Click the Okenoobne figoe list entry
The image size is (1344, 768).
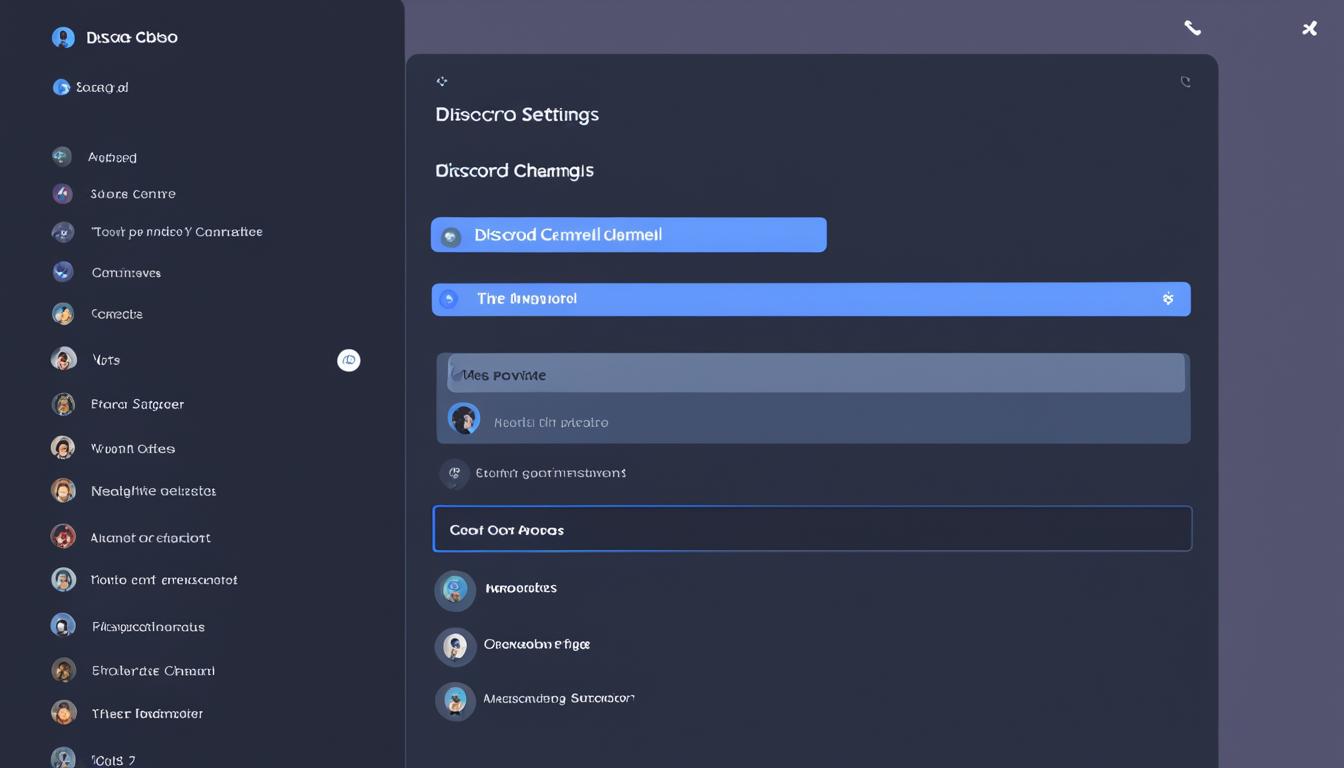[536, 645]
